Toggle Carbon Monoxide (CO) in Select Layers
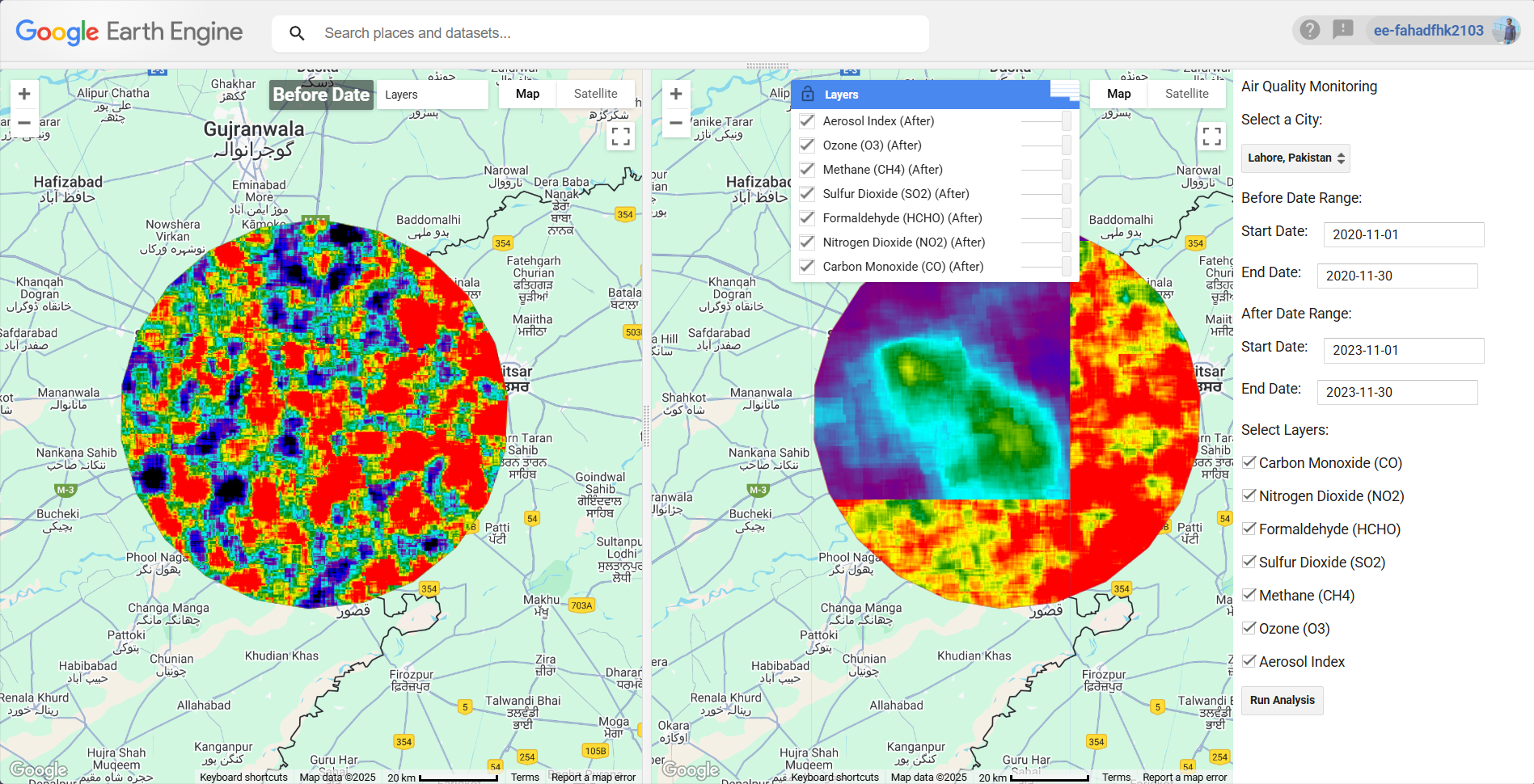 (x=1249, y=462)
